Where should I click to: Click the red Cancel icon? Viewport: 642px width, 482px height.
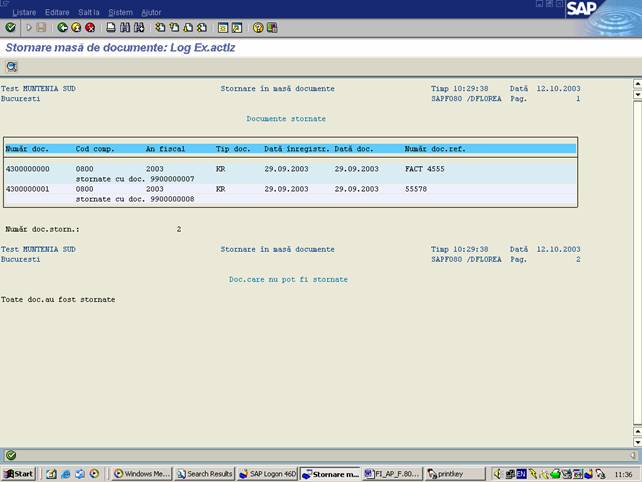[x=90, y=28]
